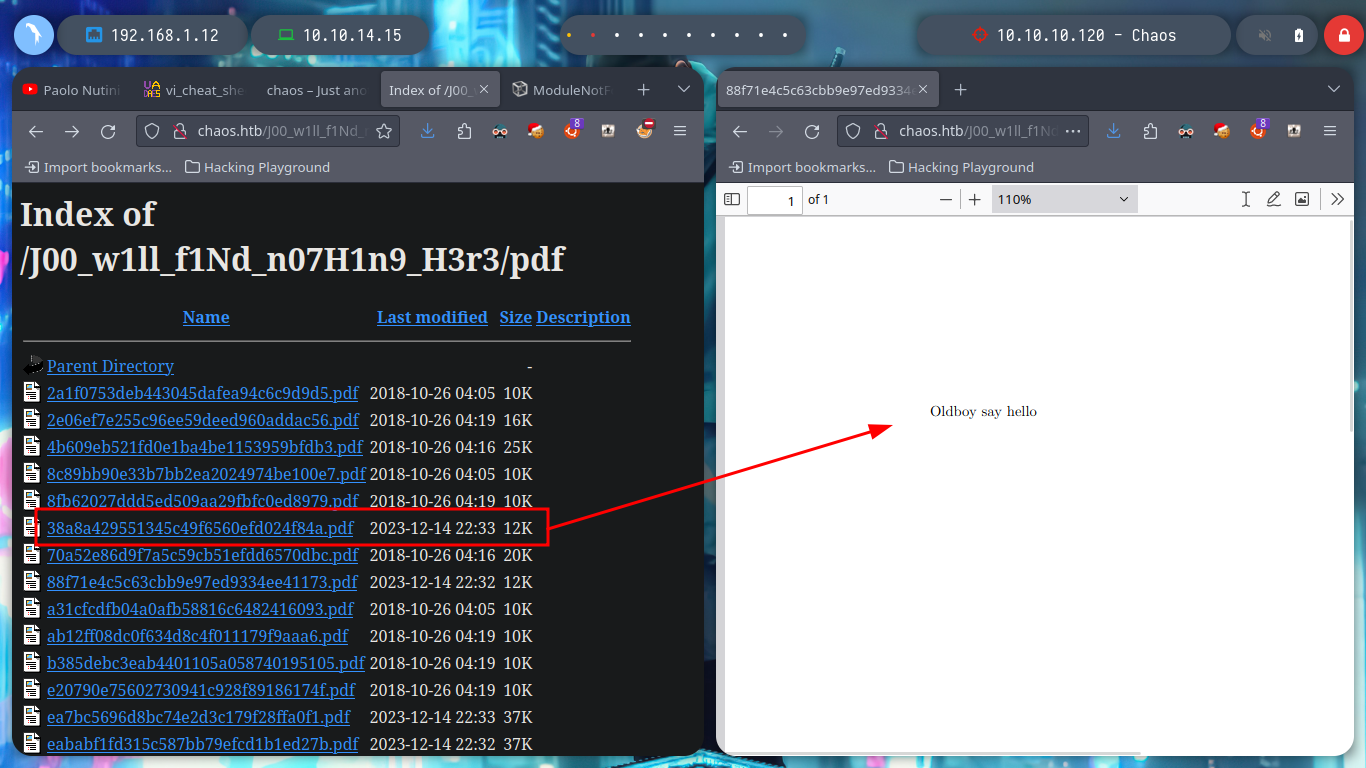
Task: Open 4b609eb521fd0e1ba4be1153959bfdb3.pdf
Action: point(205,447)
